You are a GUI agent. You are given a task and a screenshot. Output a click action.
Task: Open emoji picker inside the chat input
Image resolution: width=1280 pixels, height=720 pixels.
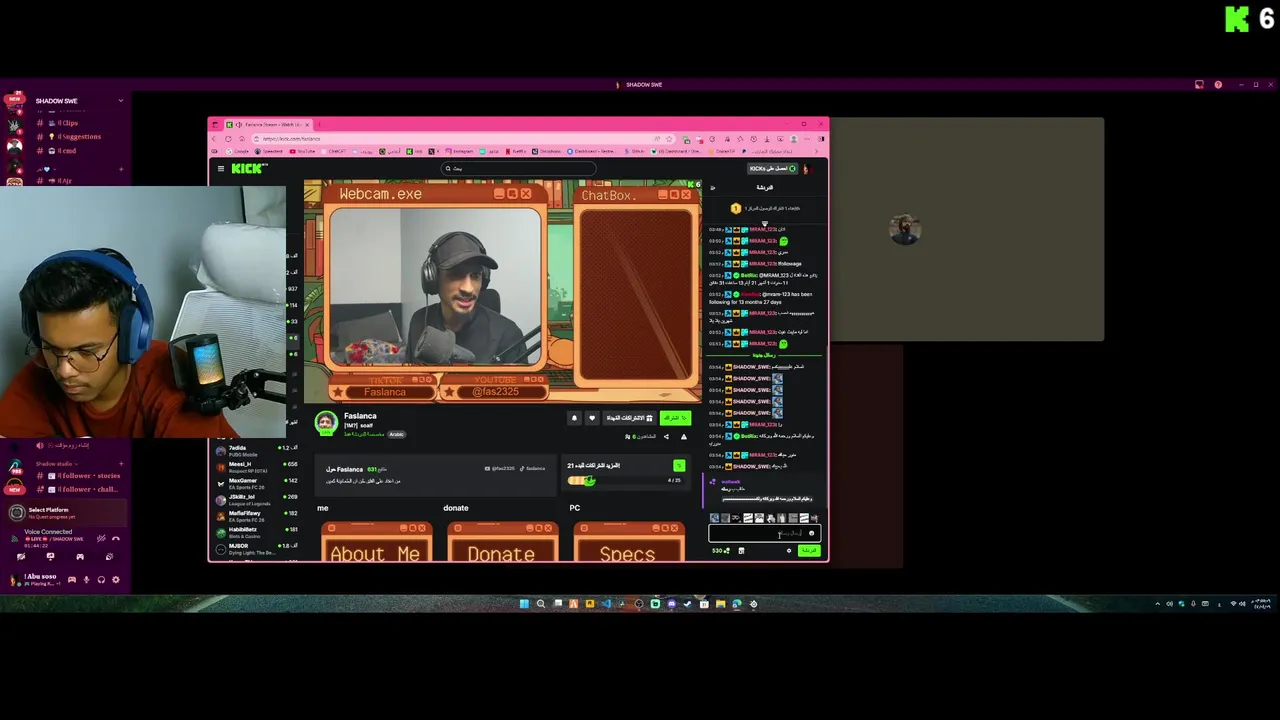coord(811,533)
